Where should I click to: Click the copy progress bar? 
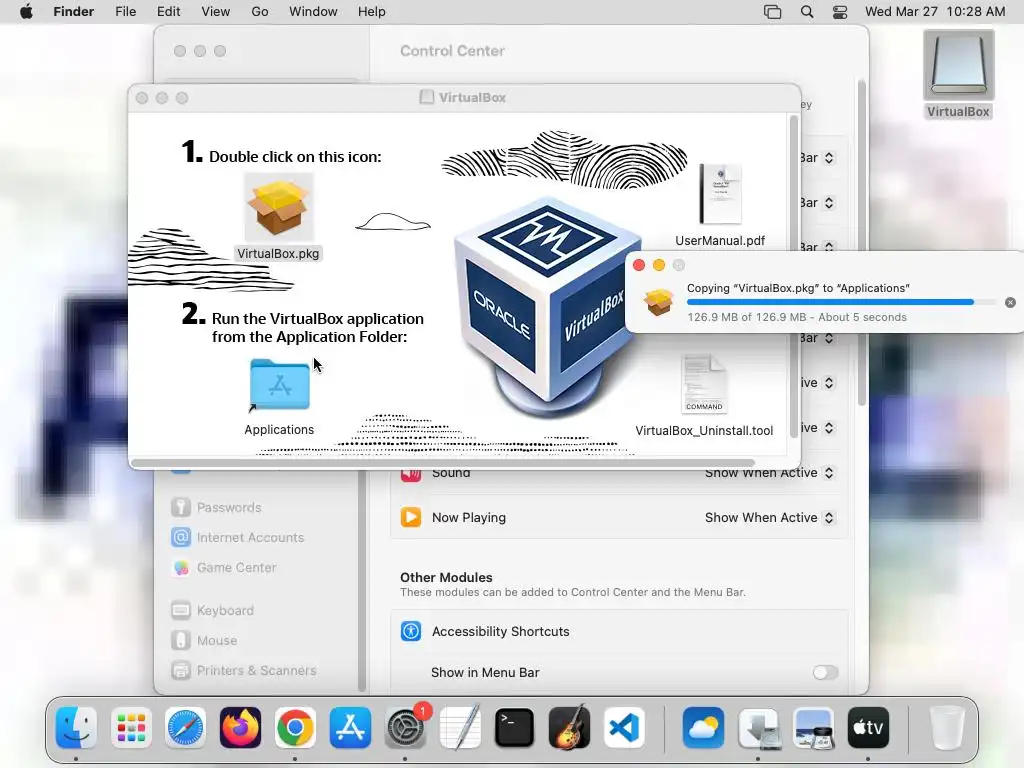841,302
